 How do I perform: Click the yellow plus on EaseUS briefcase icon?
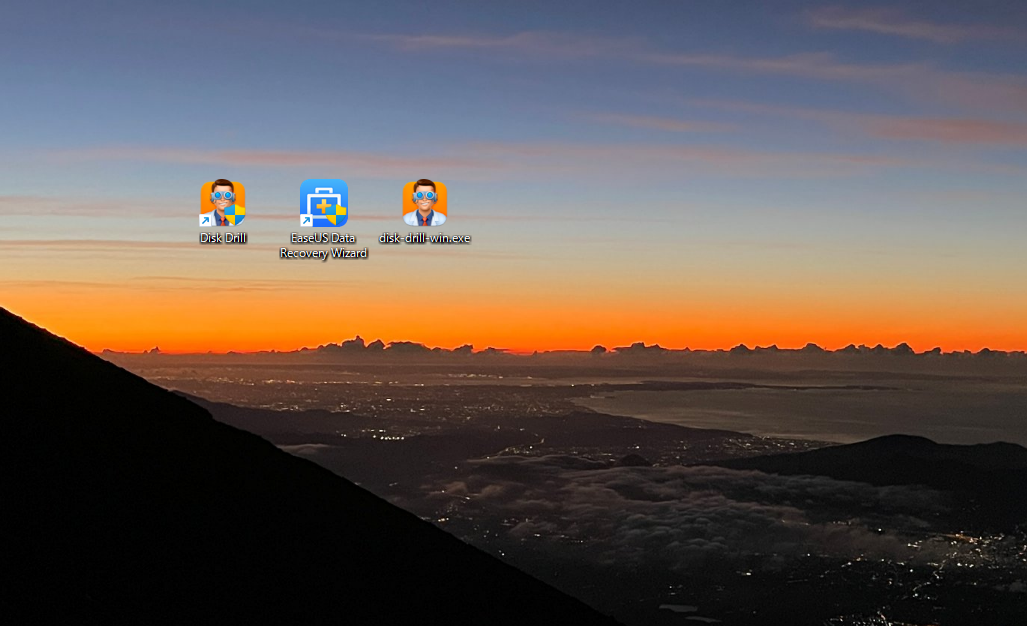click(323, 206)
